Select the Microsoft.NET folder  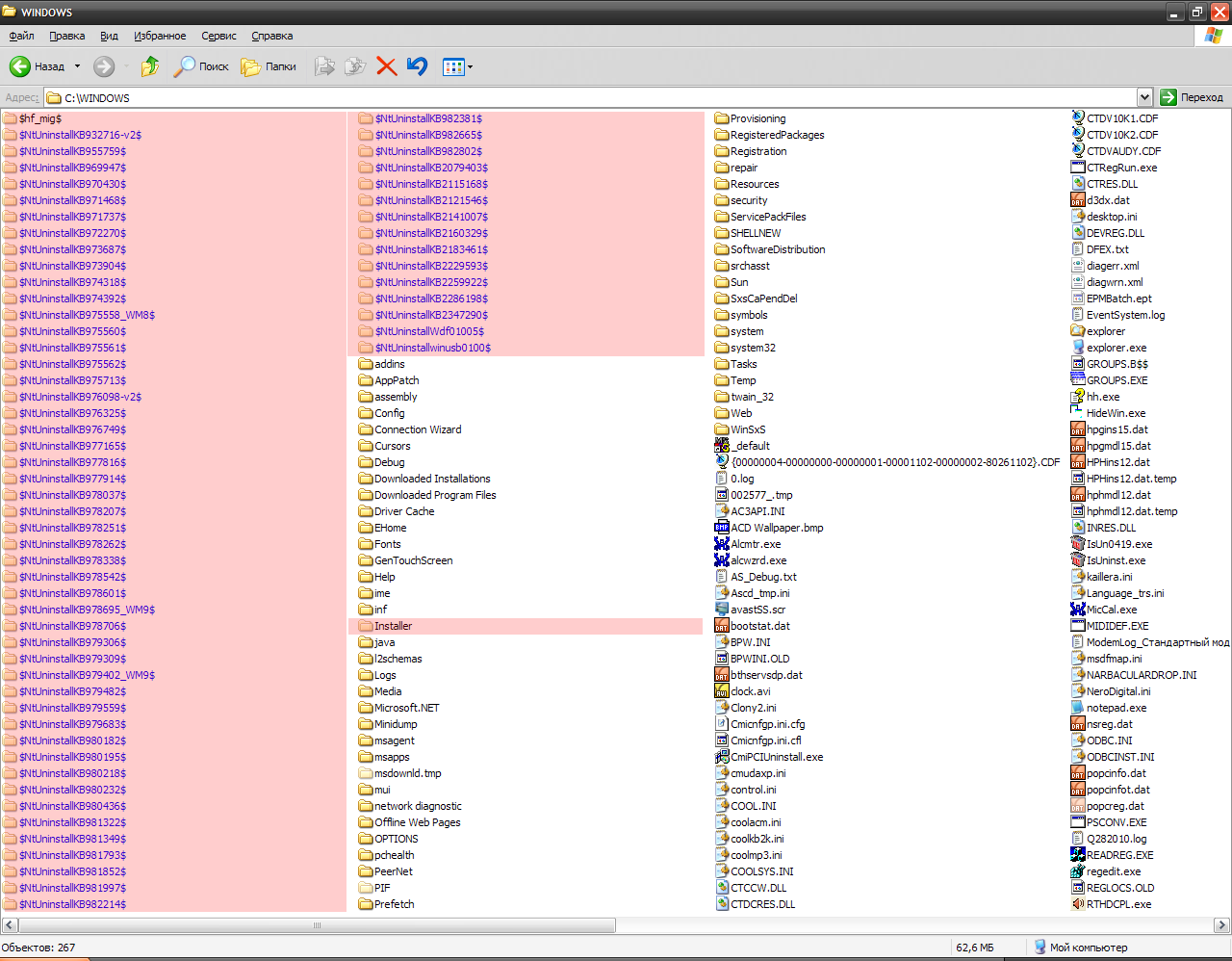[x=398, y=708]
